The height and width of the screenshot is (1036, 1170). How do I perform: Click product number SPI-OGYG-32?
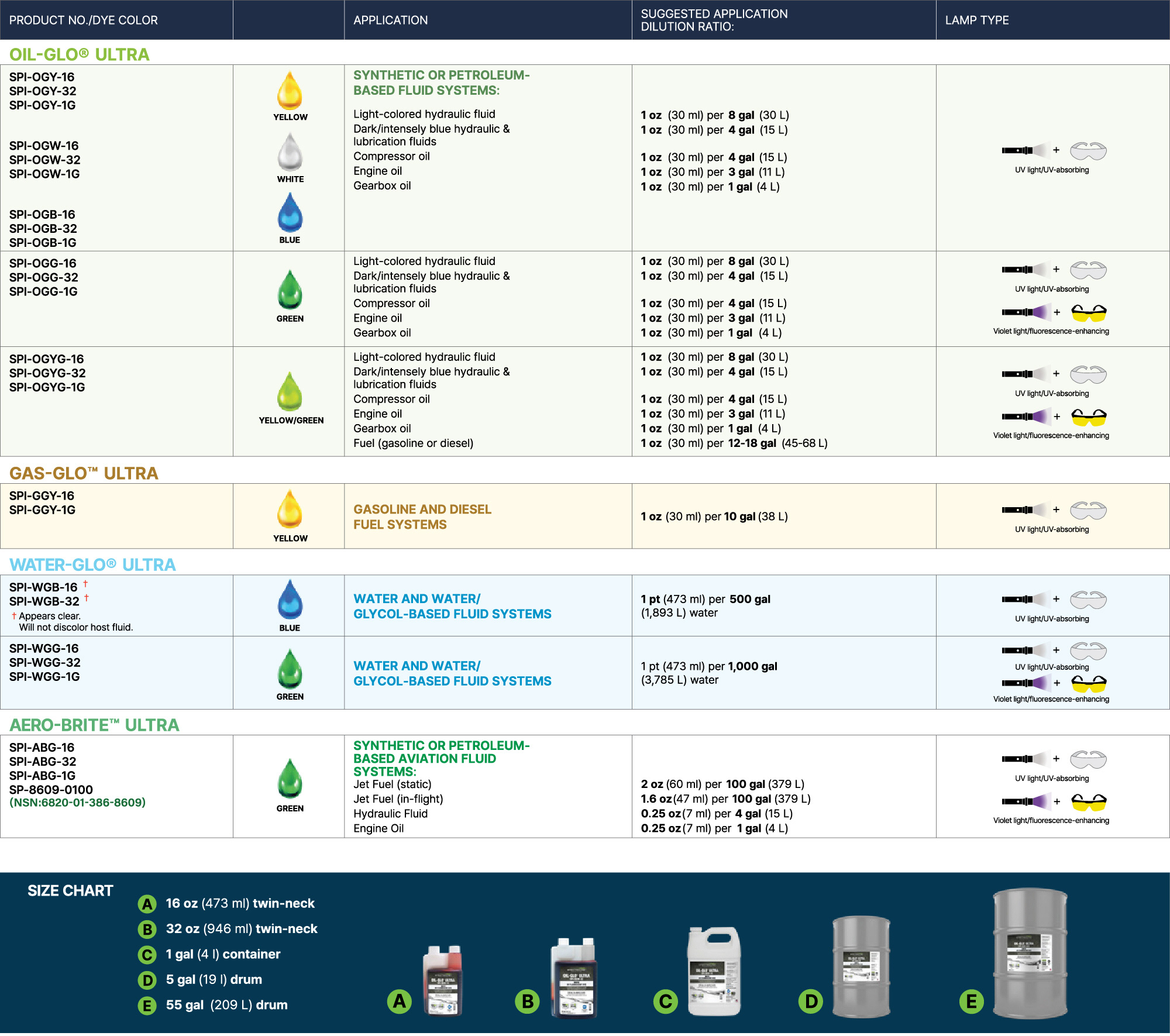[x=47, y=373]
